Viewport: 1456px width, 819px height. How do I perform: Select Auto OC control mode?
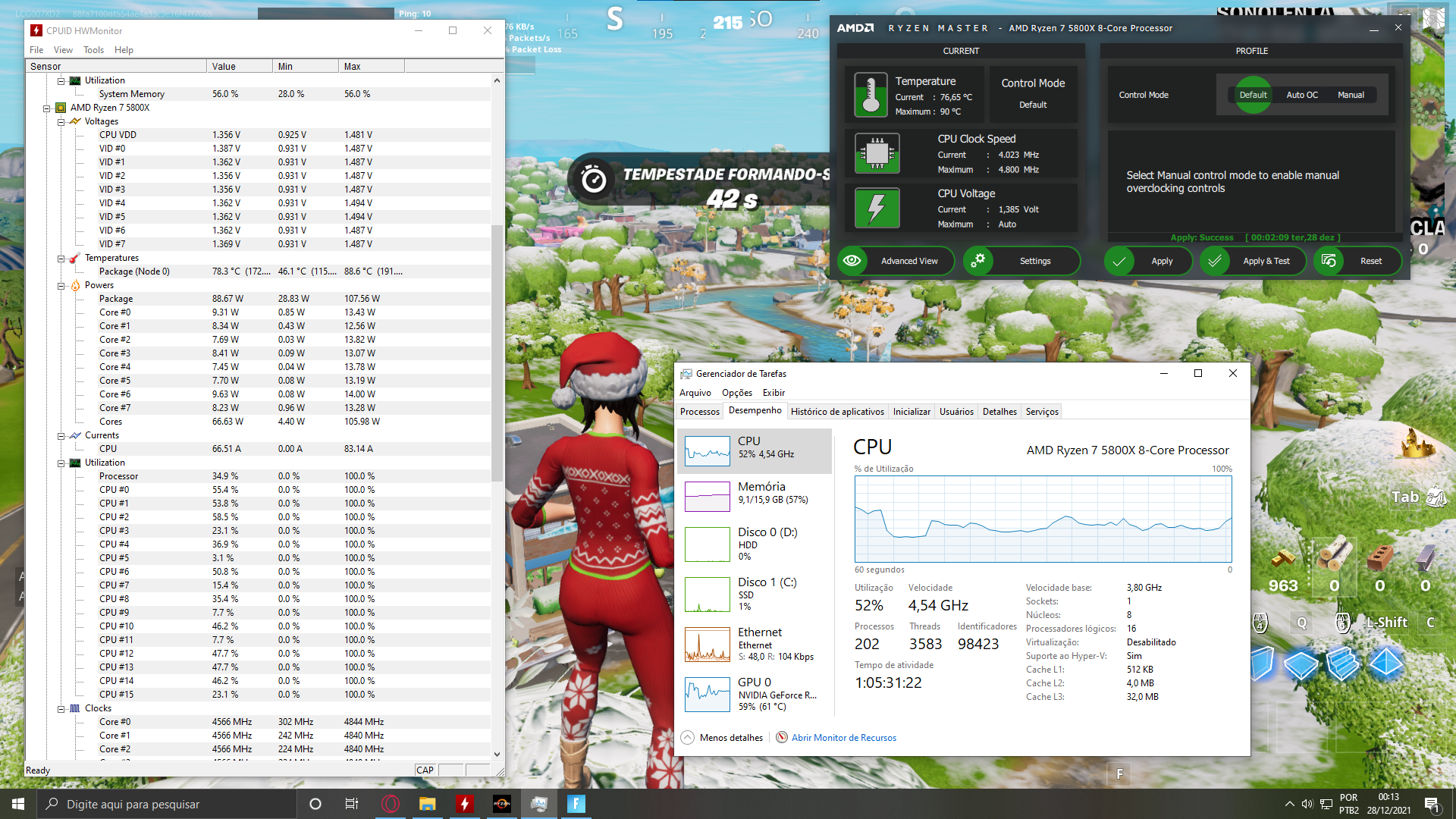coord(1302,95)
